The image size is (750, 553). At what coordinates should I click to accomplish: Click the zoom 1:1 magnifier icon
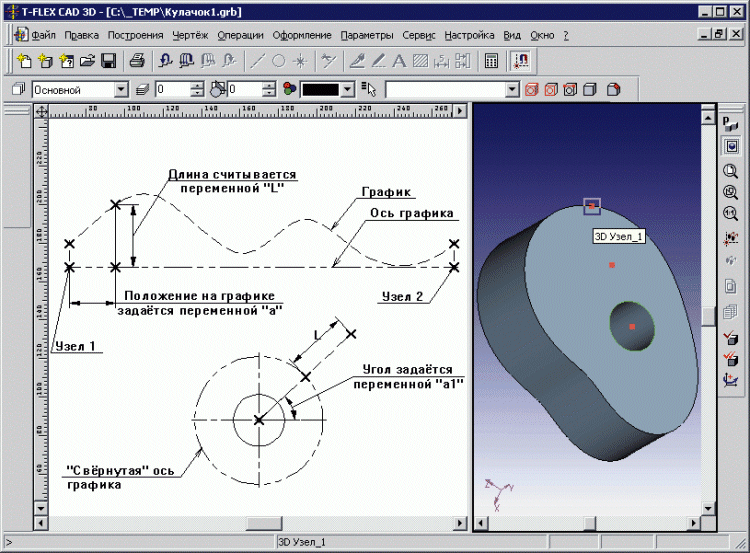click(x=730, y=213)
